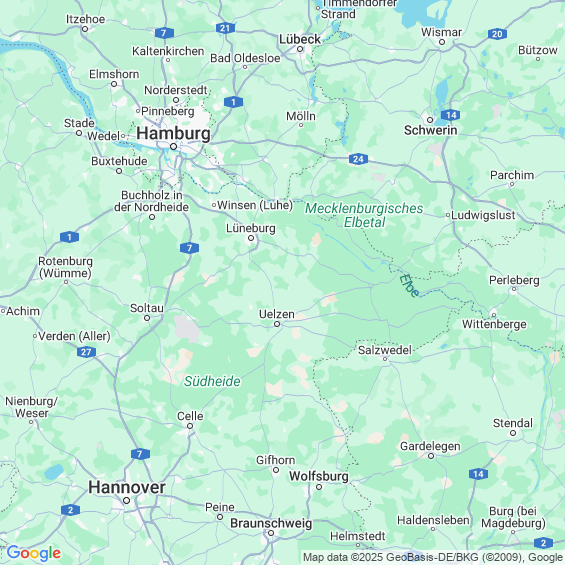
Task: Click the Map data copyright text
Action: tap(433, 557)
